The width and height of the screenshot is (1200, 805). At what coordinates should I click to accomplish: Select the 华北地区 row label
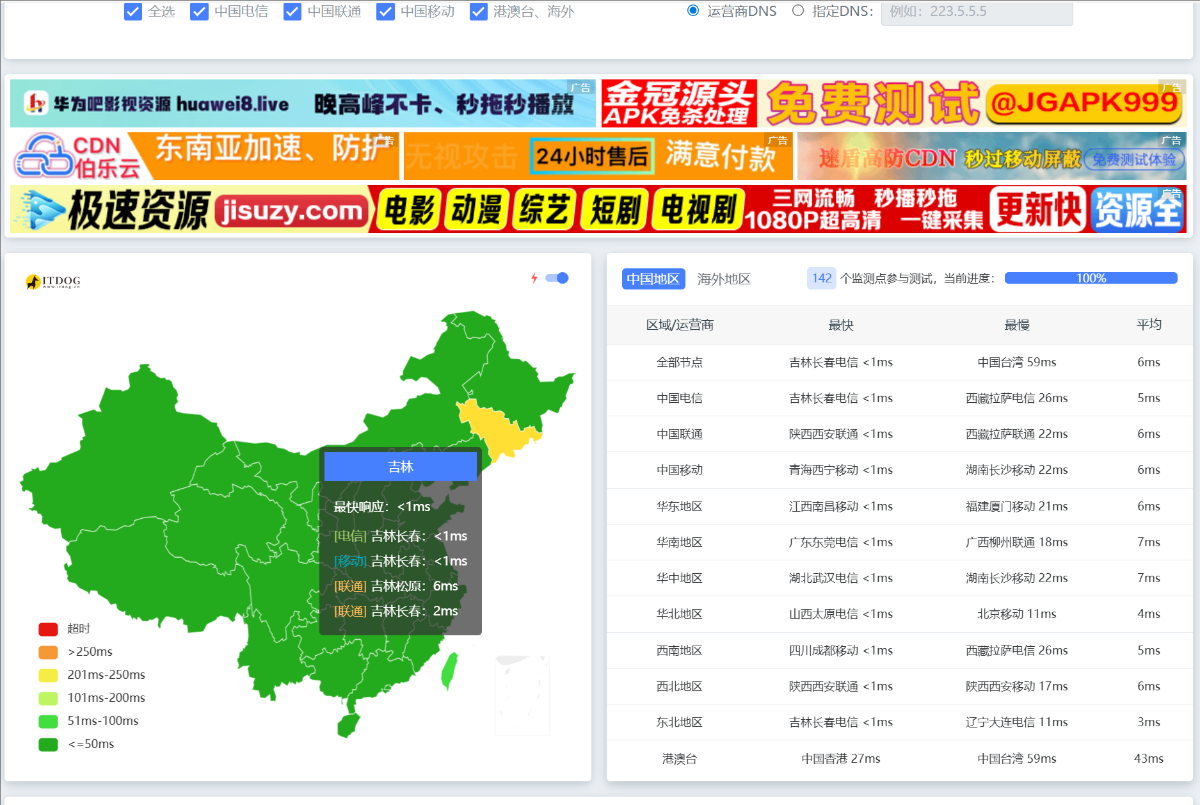[680, 614]
